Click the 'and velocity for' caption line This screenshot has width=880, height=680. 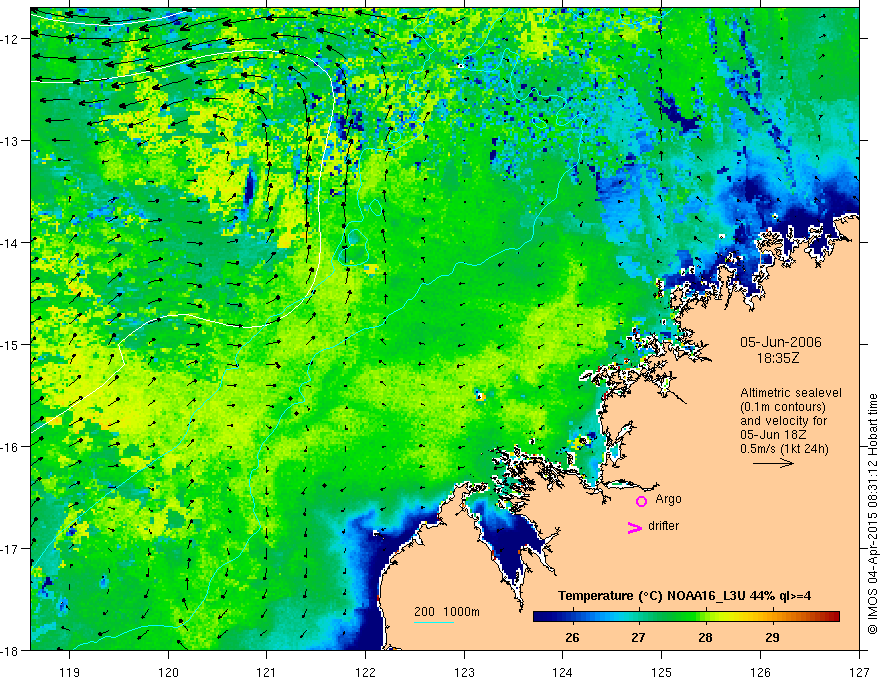click(x=783, y=421)
